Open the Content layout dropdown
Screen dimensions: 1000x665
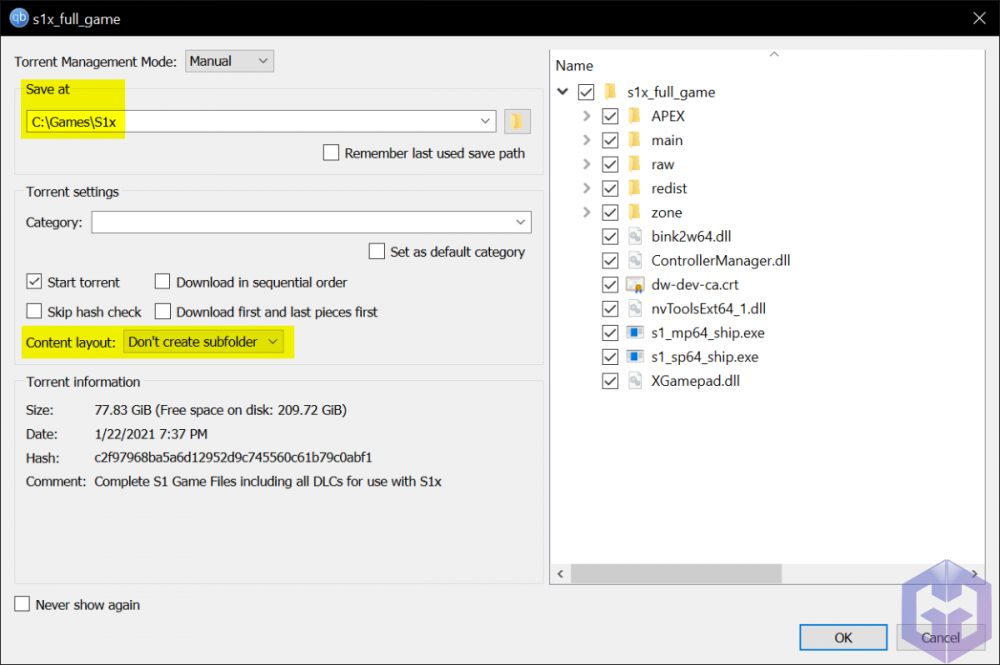tap(203, 342)
